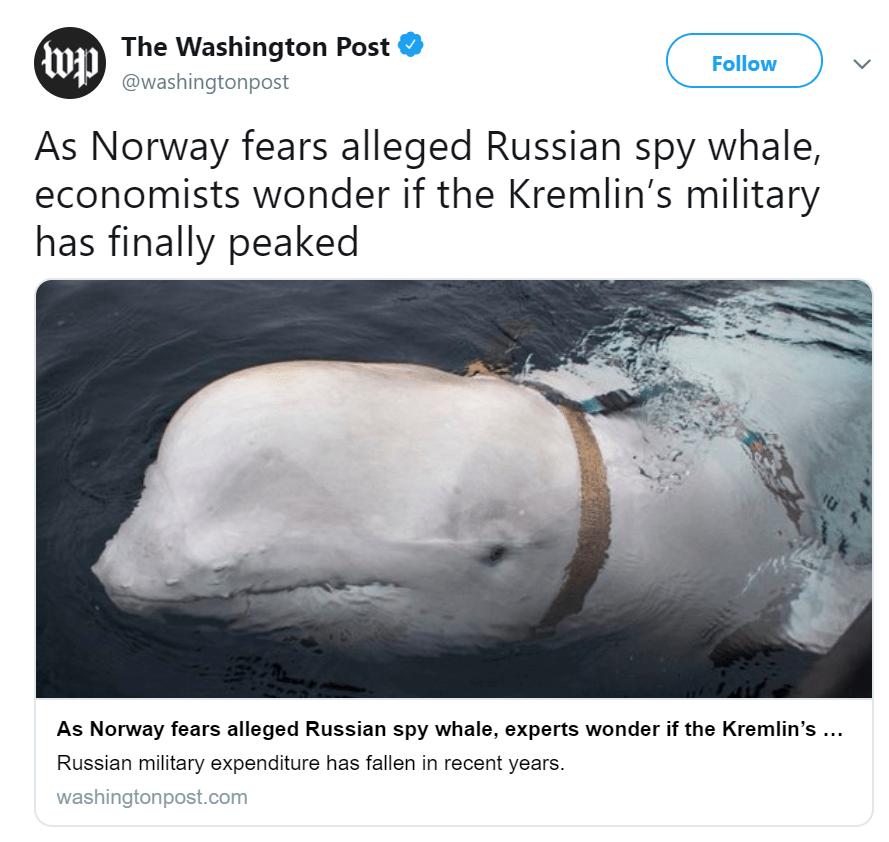
Task: Open the article card headline link
Action: coord(450,729)
